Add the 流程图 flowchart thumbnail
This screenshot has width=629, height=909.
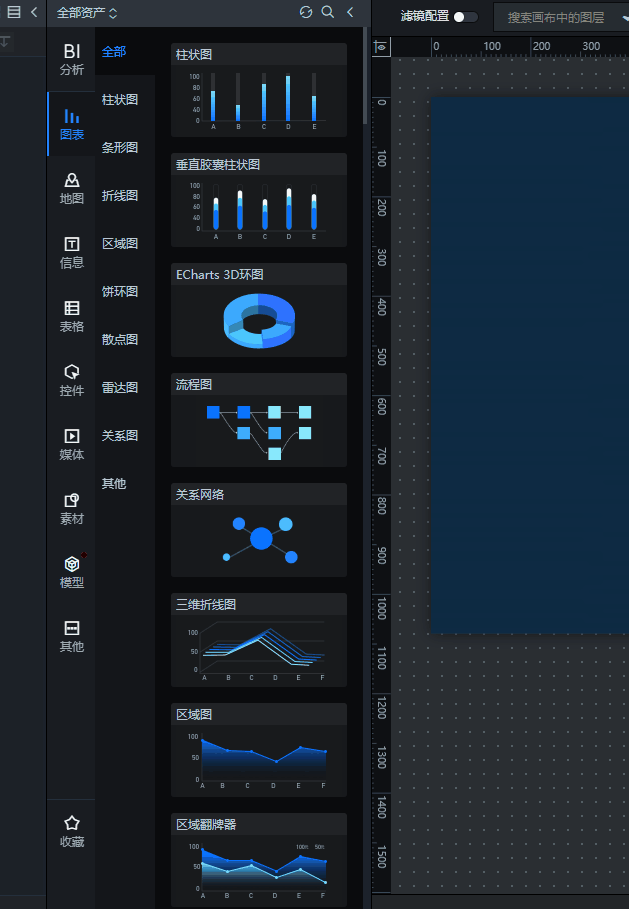click(x=259, y=420)
